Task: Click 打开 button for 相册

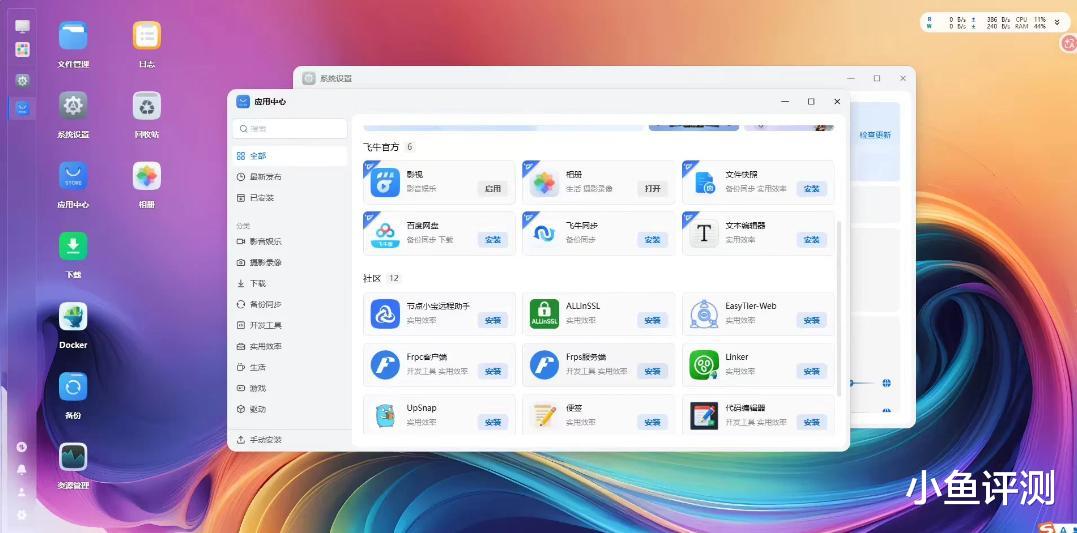Action: [x=652, y=188]
